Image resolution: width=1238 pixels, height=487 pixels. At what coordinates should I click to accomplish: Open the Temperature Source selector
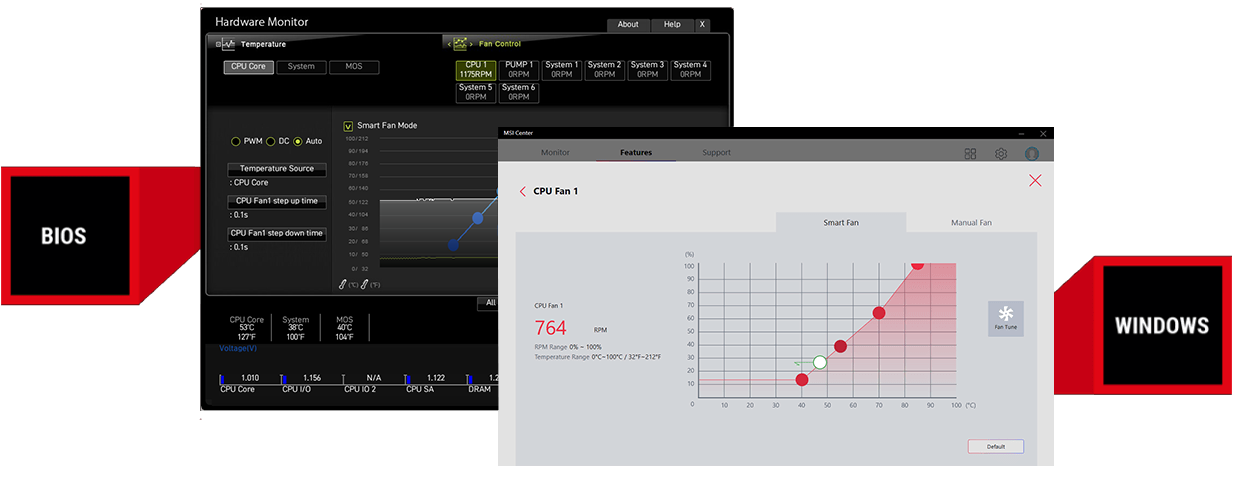coord(276,169)
